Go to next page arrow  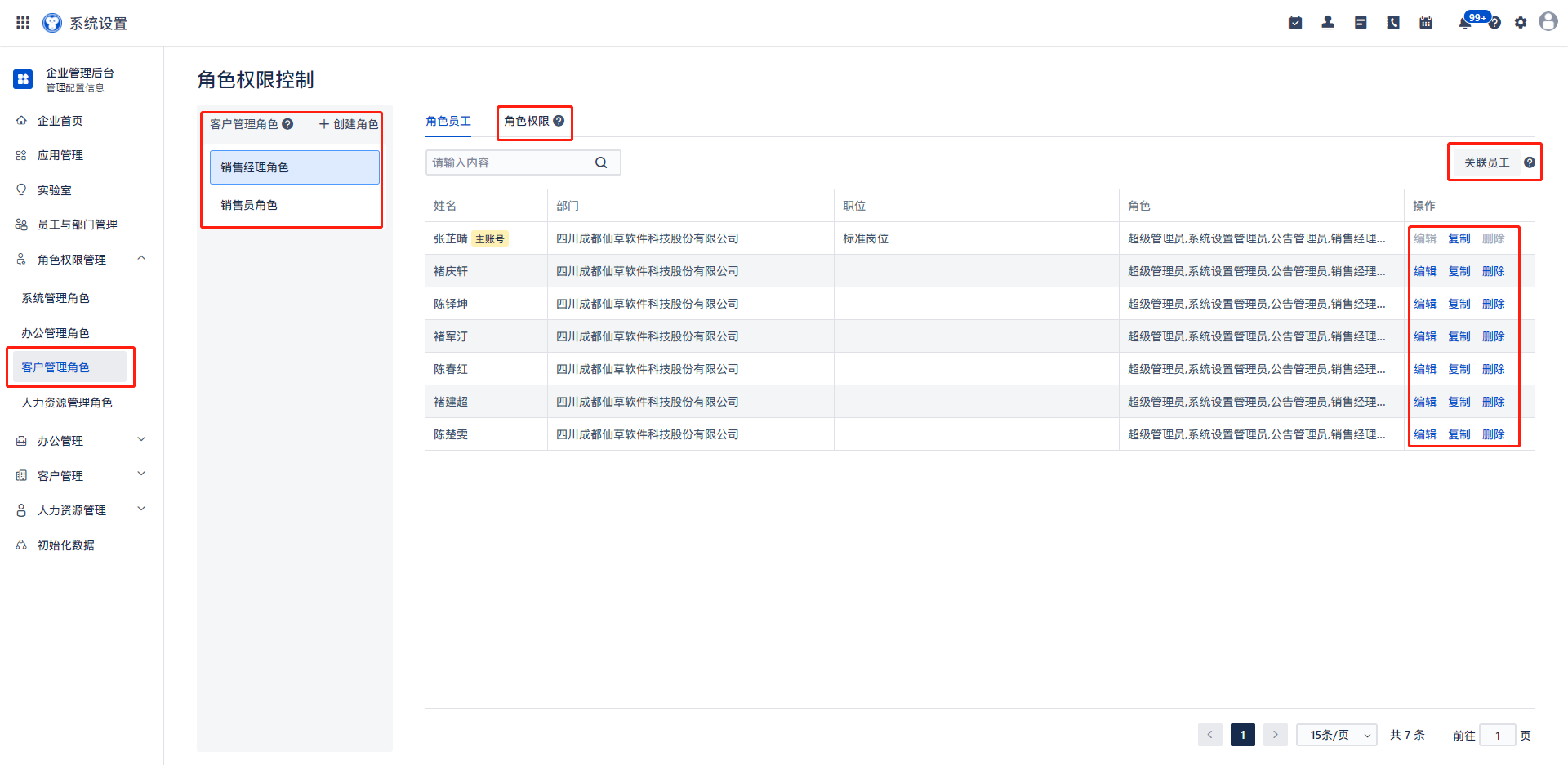[1276, 735]
